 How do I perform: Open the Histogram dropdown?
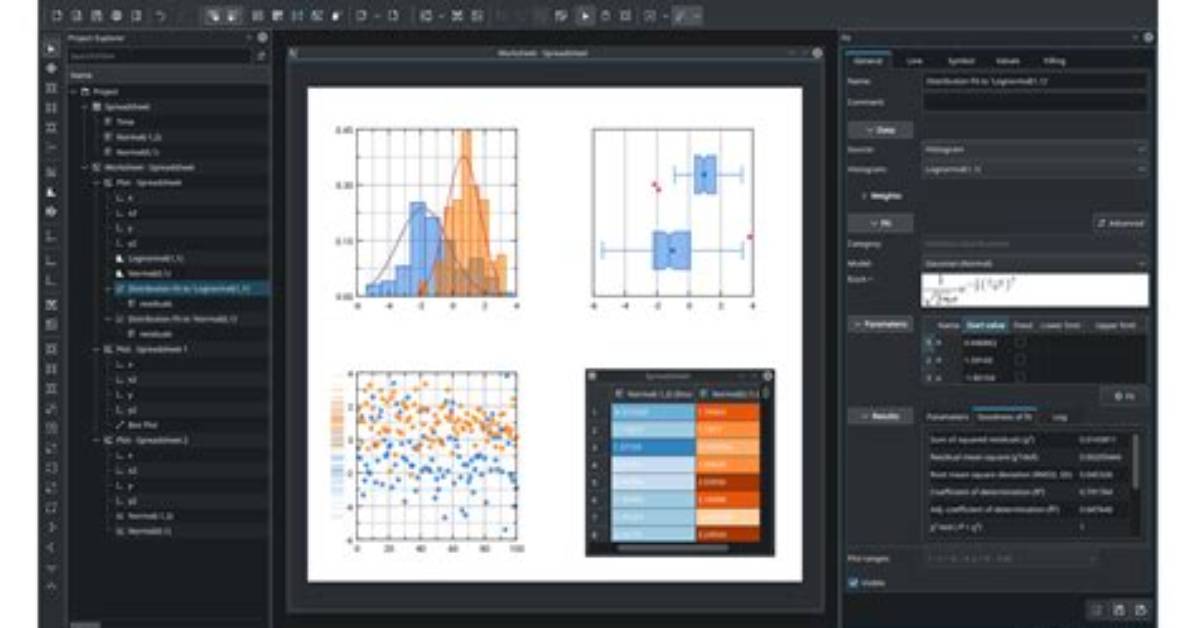pyautogui.click(x=1034, y=169)
